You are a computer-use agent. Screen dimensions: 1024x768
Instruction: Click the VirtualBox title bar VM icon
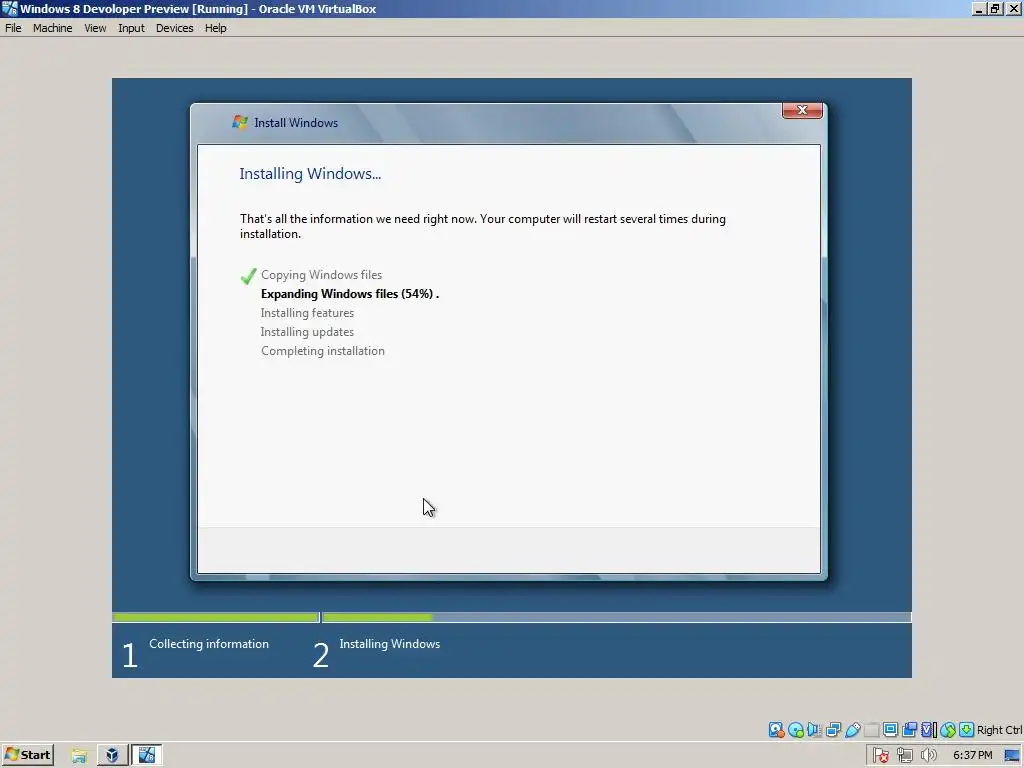(10, 8)
